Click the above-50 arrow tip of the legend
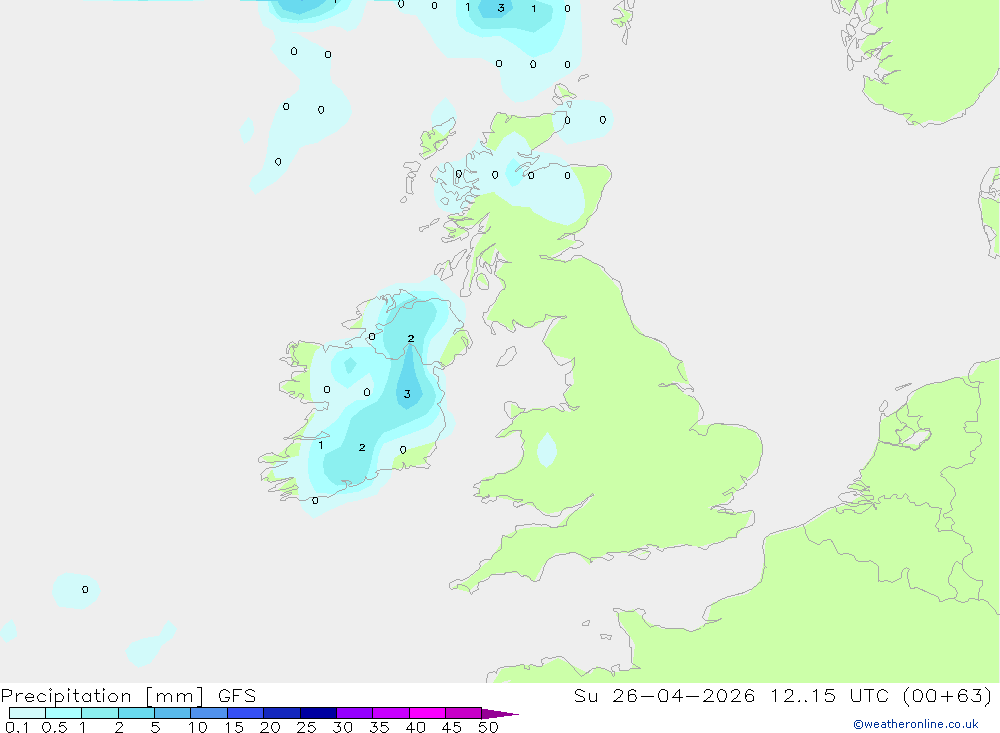 tap(499, 713)
